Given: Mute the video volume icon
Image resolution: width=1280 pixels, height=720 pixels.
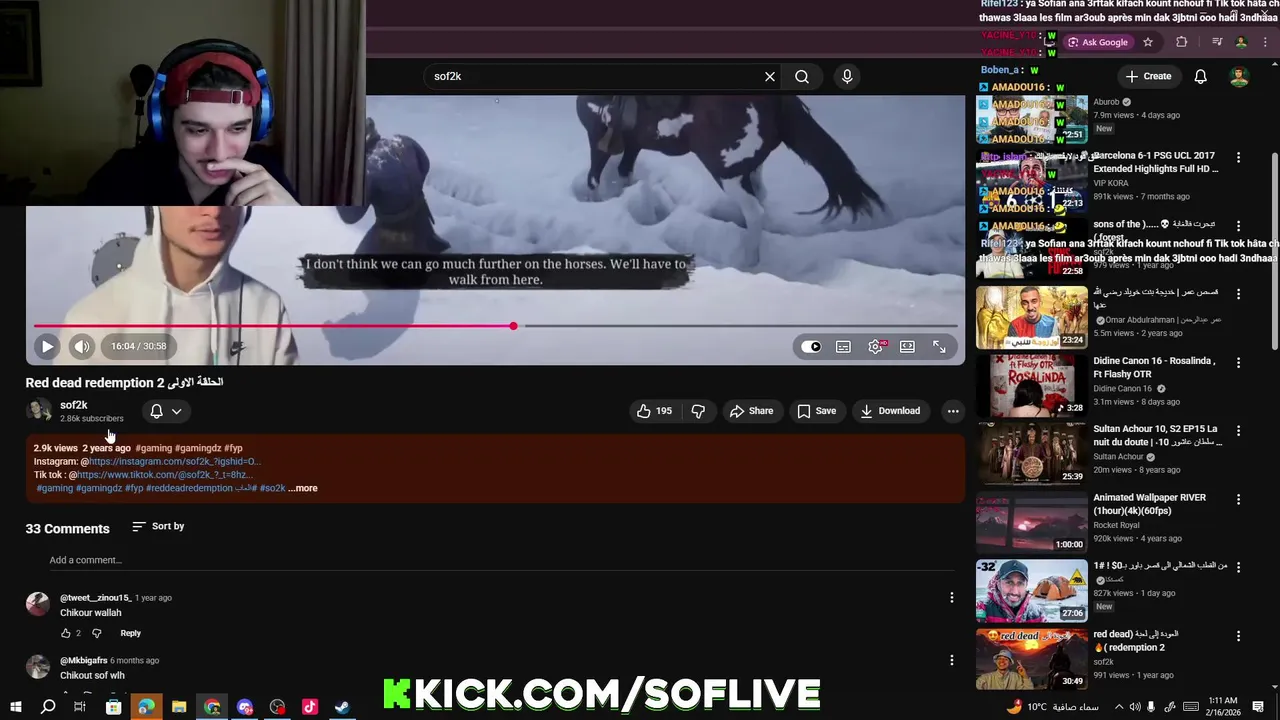Looking at the screenshot, I should 82,346.
